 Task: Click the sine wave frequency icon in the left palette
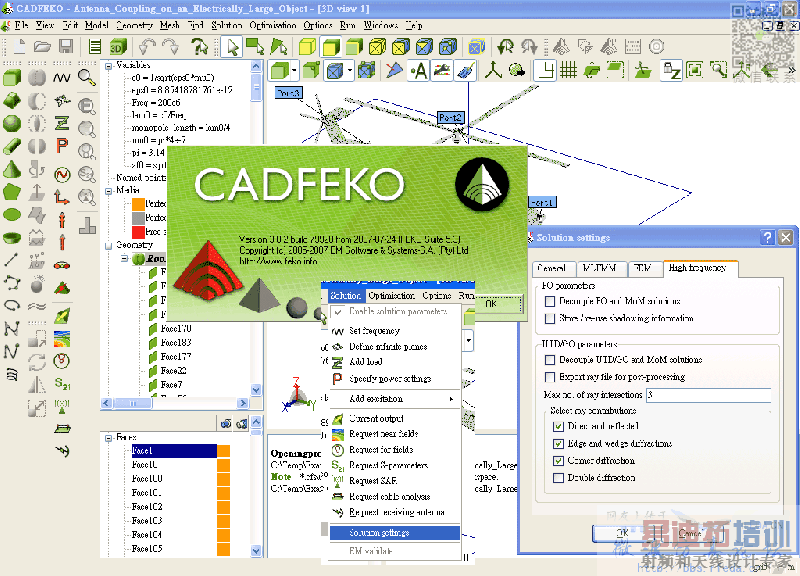coord(62,78)
